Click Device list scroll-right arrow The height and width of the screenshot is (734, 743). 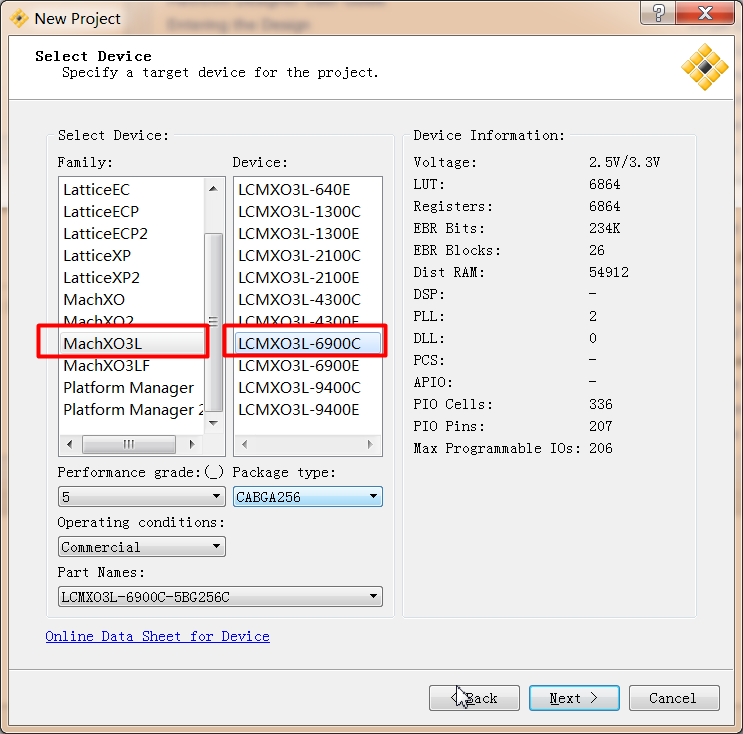(x=370, y=444)
